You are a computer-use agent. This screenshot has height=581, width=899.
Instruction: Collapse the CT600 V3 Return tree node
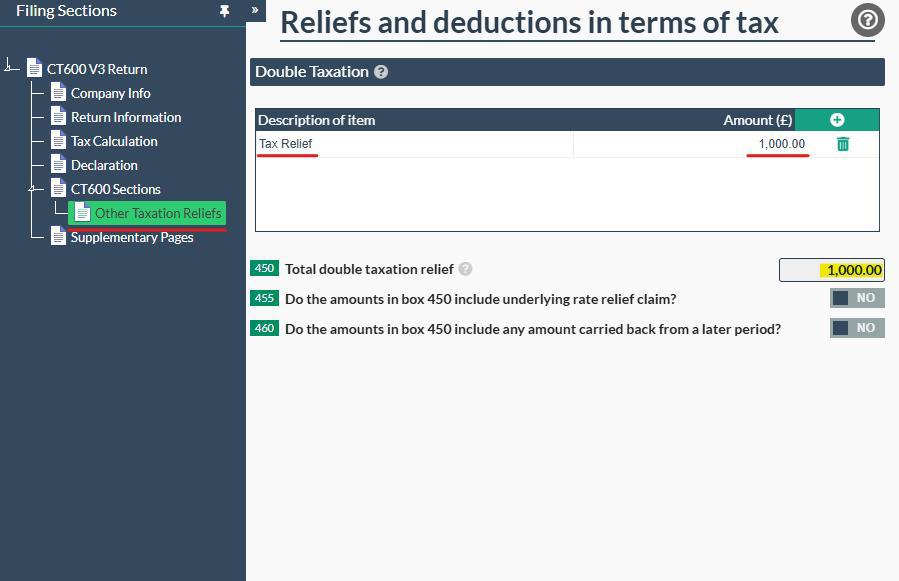point(10,68)
